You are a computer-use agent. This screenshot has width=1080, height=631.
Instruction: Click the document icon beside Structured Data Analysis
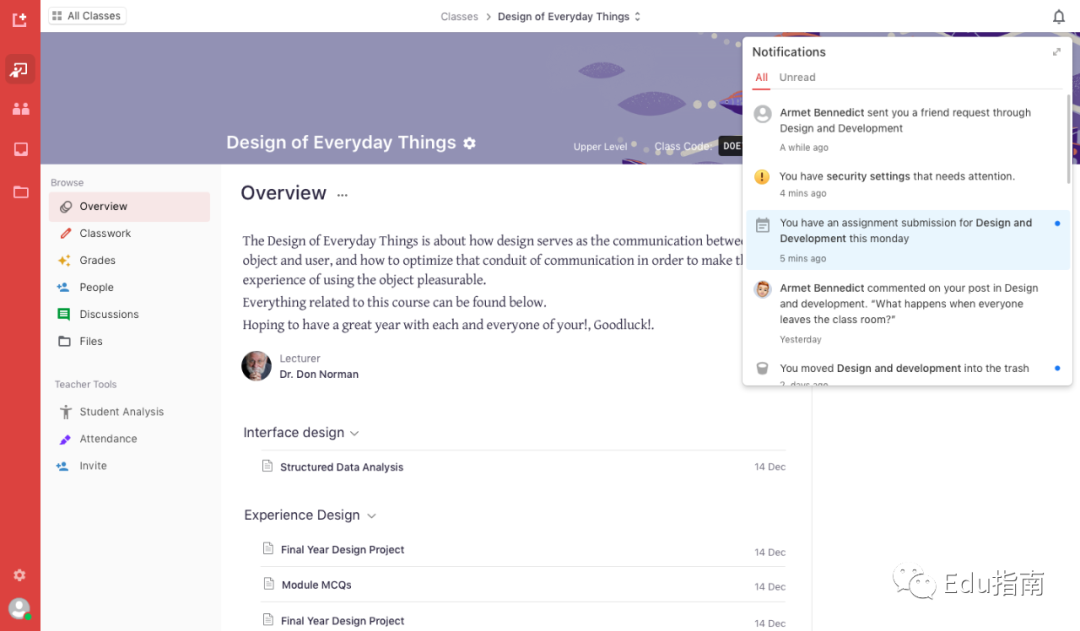click(x=267, y=466)
